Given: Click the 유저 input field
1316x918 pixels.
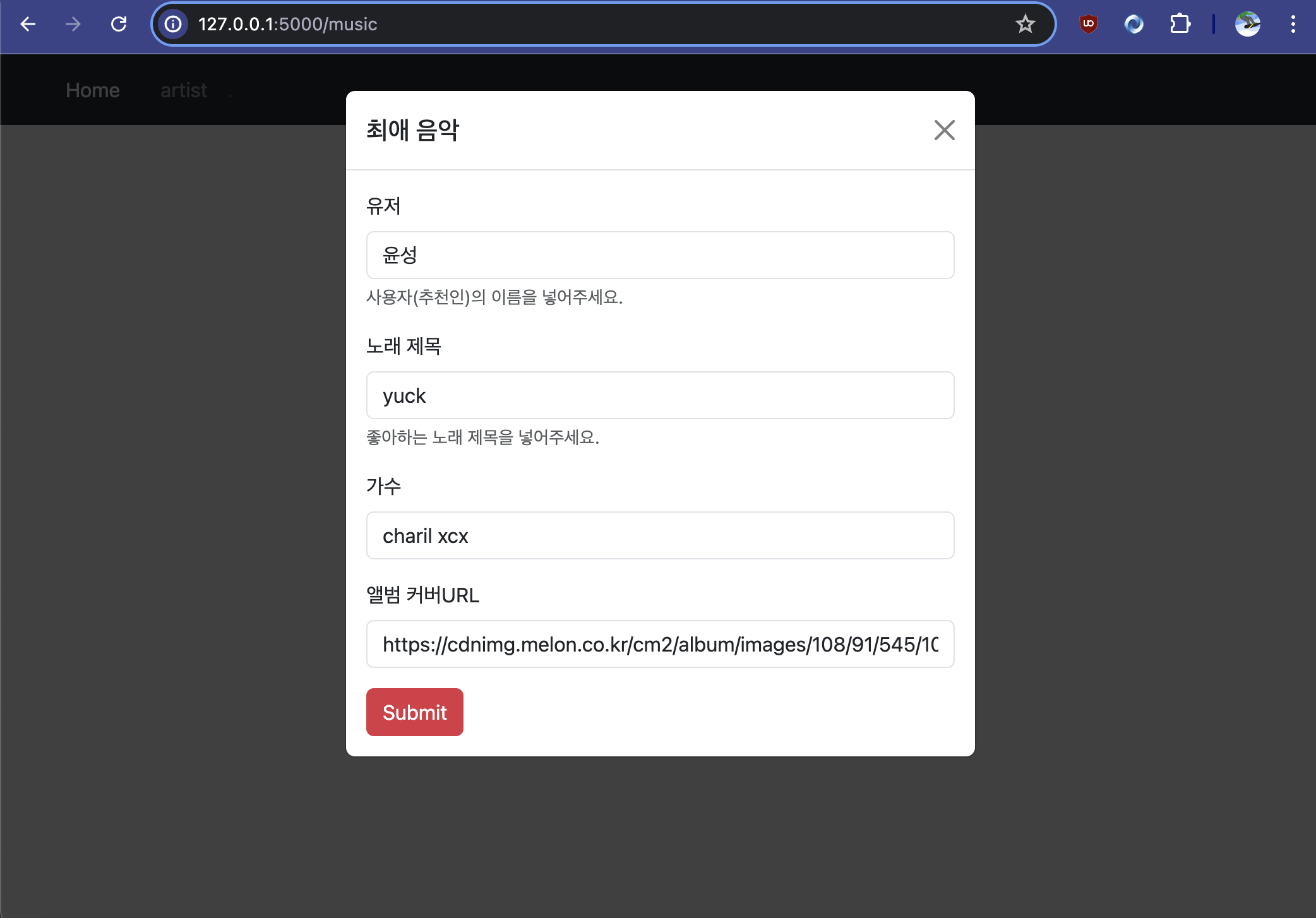Looking at the screenshot, I should (x=660, y=255).
